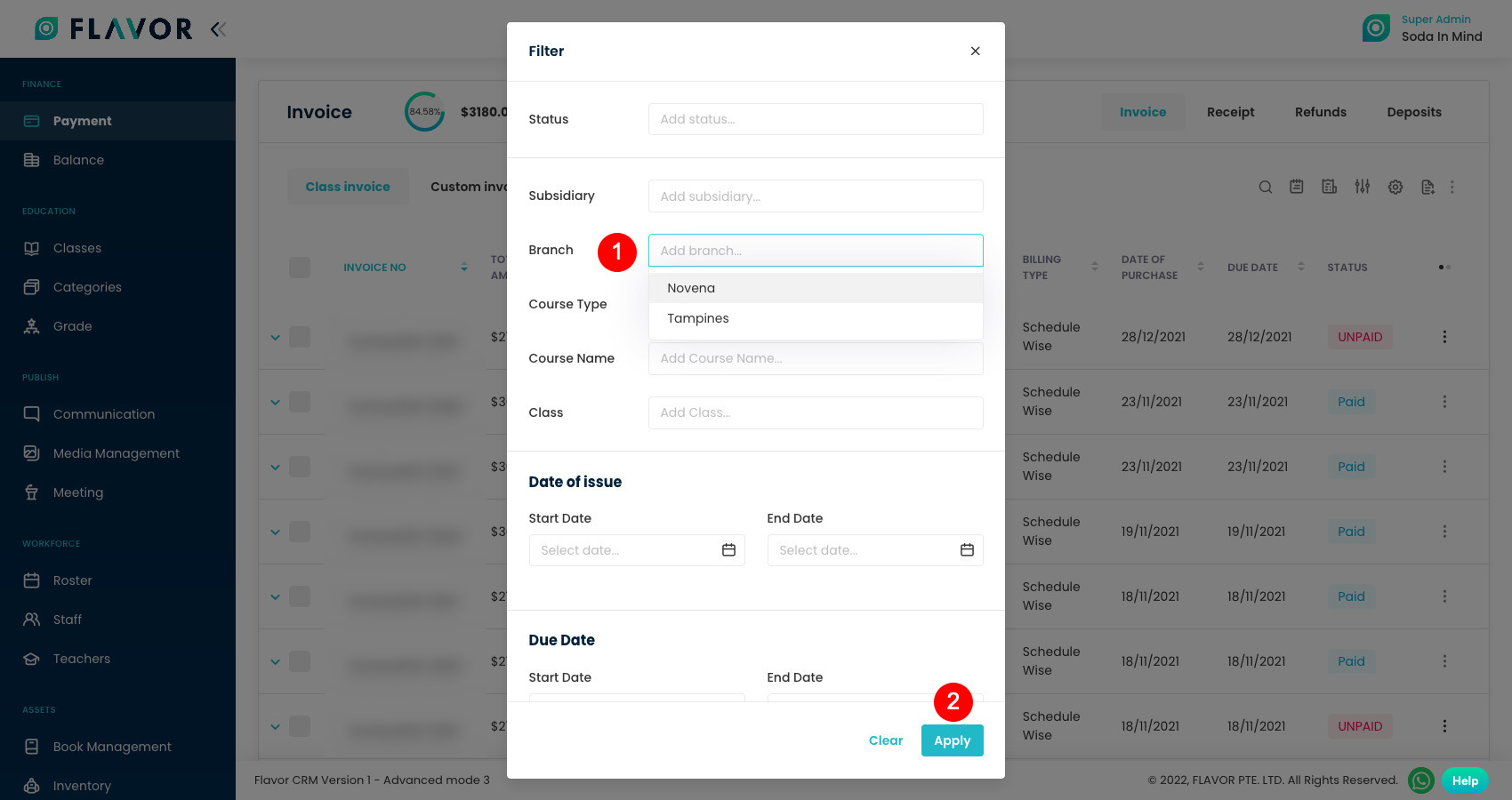Viewport: 1512px width, 800px height.
Task: Click the 84.58% progress ring
Action: click(x=425, y=112)
